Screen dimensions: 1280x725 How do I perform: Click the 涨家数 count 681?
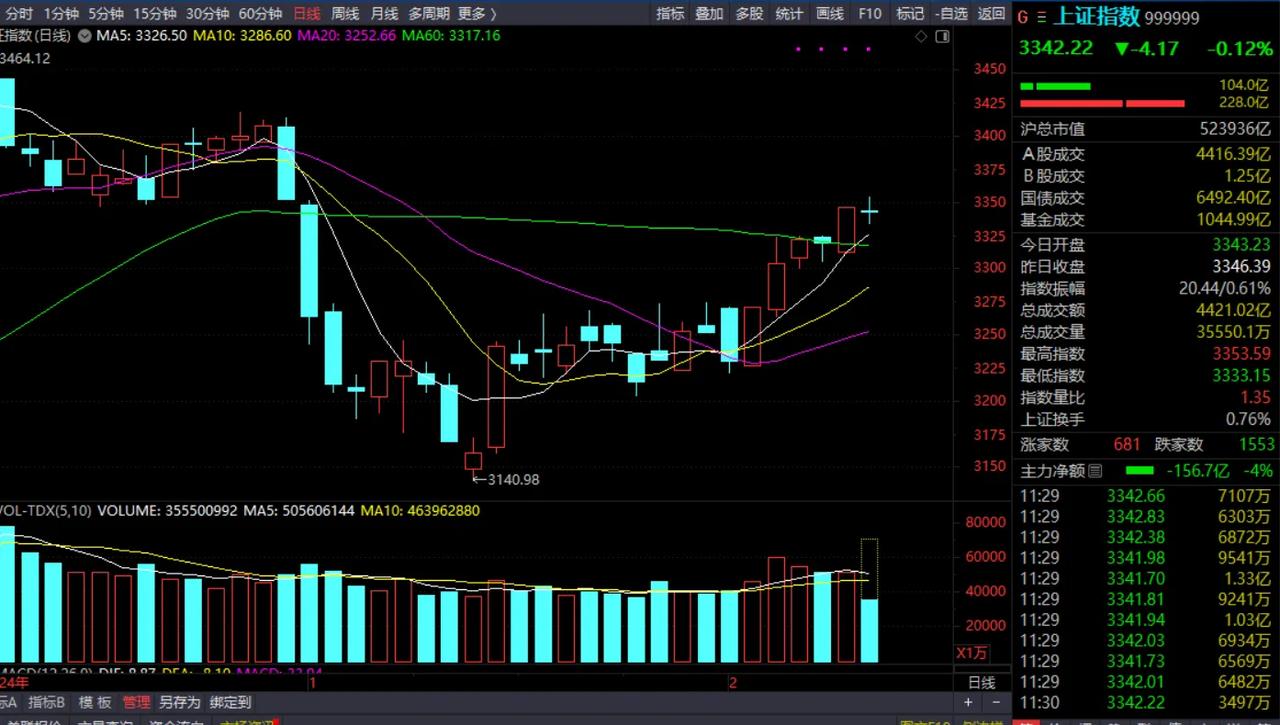tap(1127, 445)
